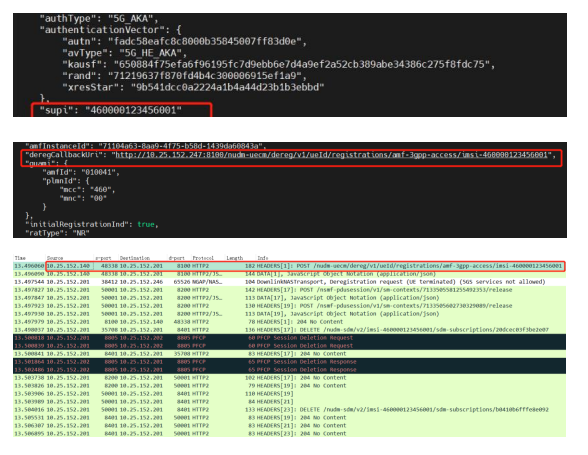Click the Info column header
The width and height of the screenshot is (588, 455).
click(262, 258)
